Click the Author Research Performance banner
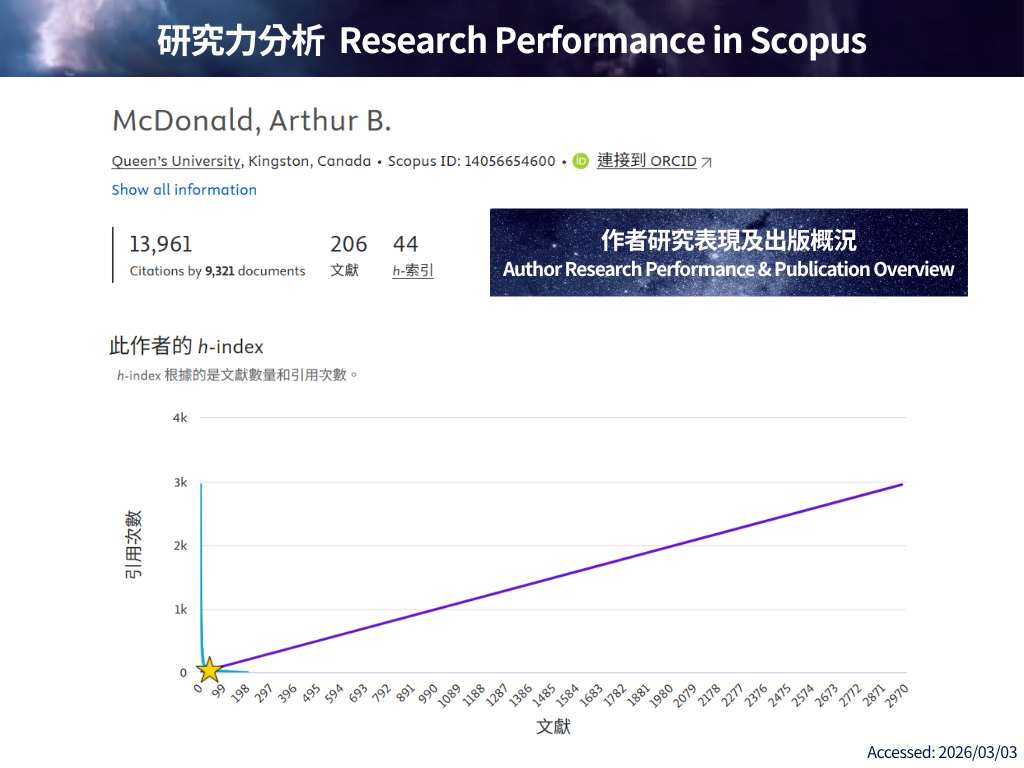The width and height of the screenshot is (1024, 768). [x=728, y=252]
